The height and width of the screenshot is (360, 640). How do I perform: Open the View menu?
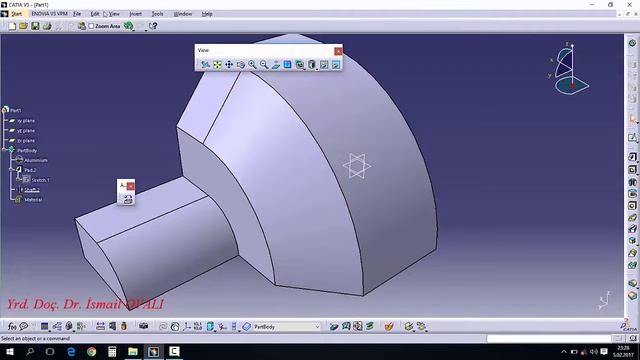(114, 14)
